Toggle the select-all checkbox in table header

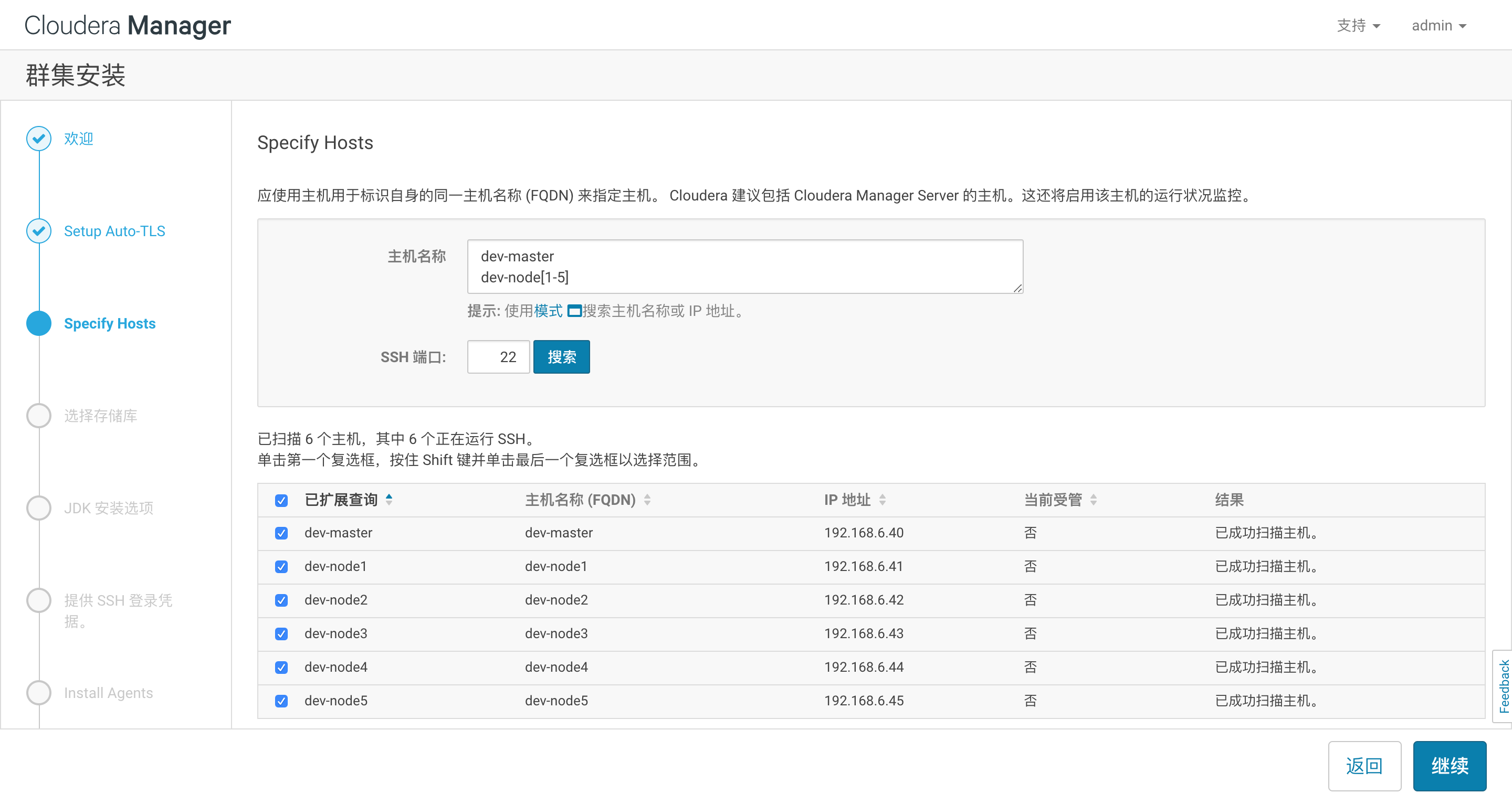(x=281, y=501)
